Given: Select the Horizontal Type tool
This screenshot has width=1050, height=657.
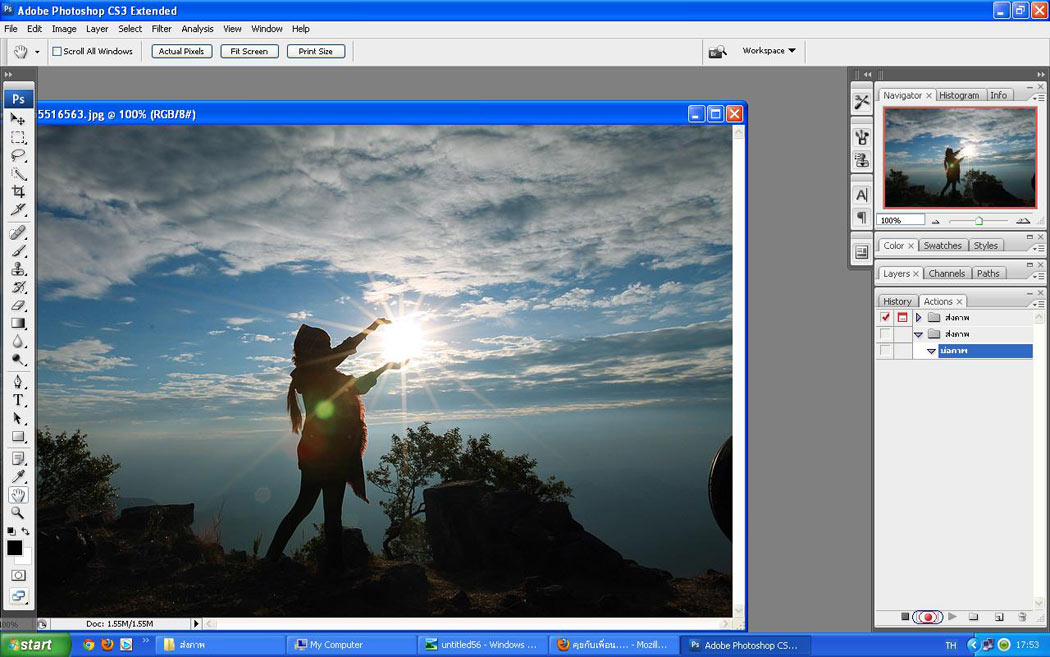Looking at the screenshot, I should click(18, 400).
